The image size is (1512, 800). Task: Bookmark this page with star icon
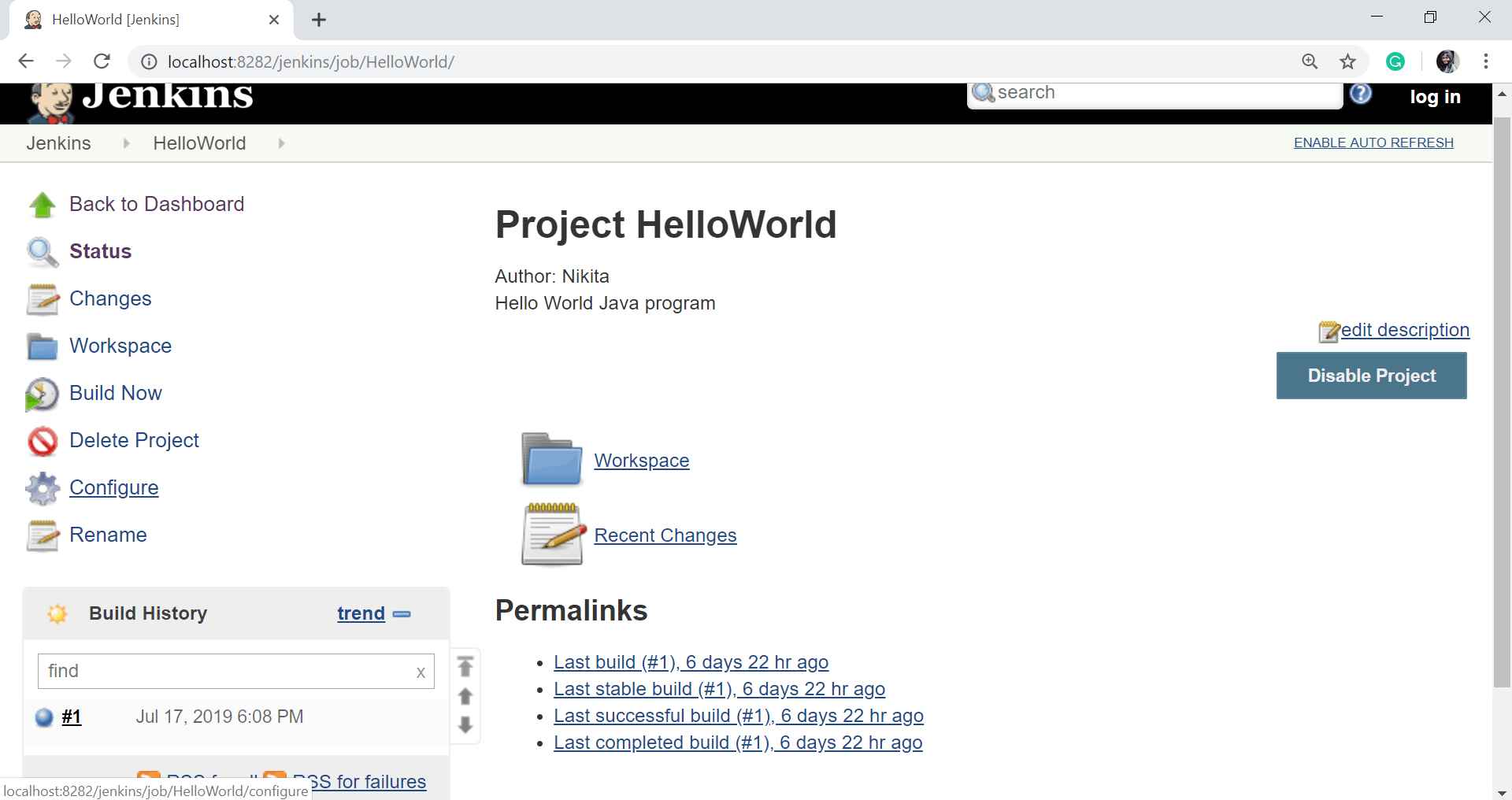coord(1348,61)
